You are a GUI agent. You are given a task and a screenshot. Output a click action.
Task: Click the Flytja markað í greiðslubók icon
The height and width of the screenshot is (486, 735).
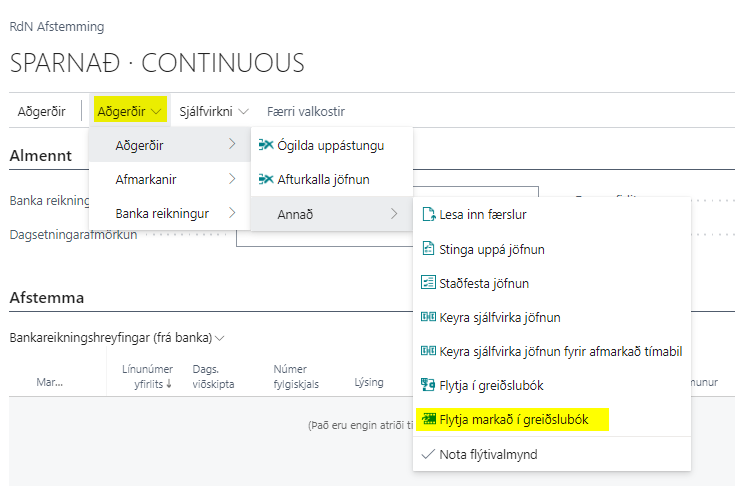[x=429, y=420]
